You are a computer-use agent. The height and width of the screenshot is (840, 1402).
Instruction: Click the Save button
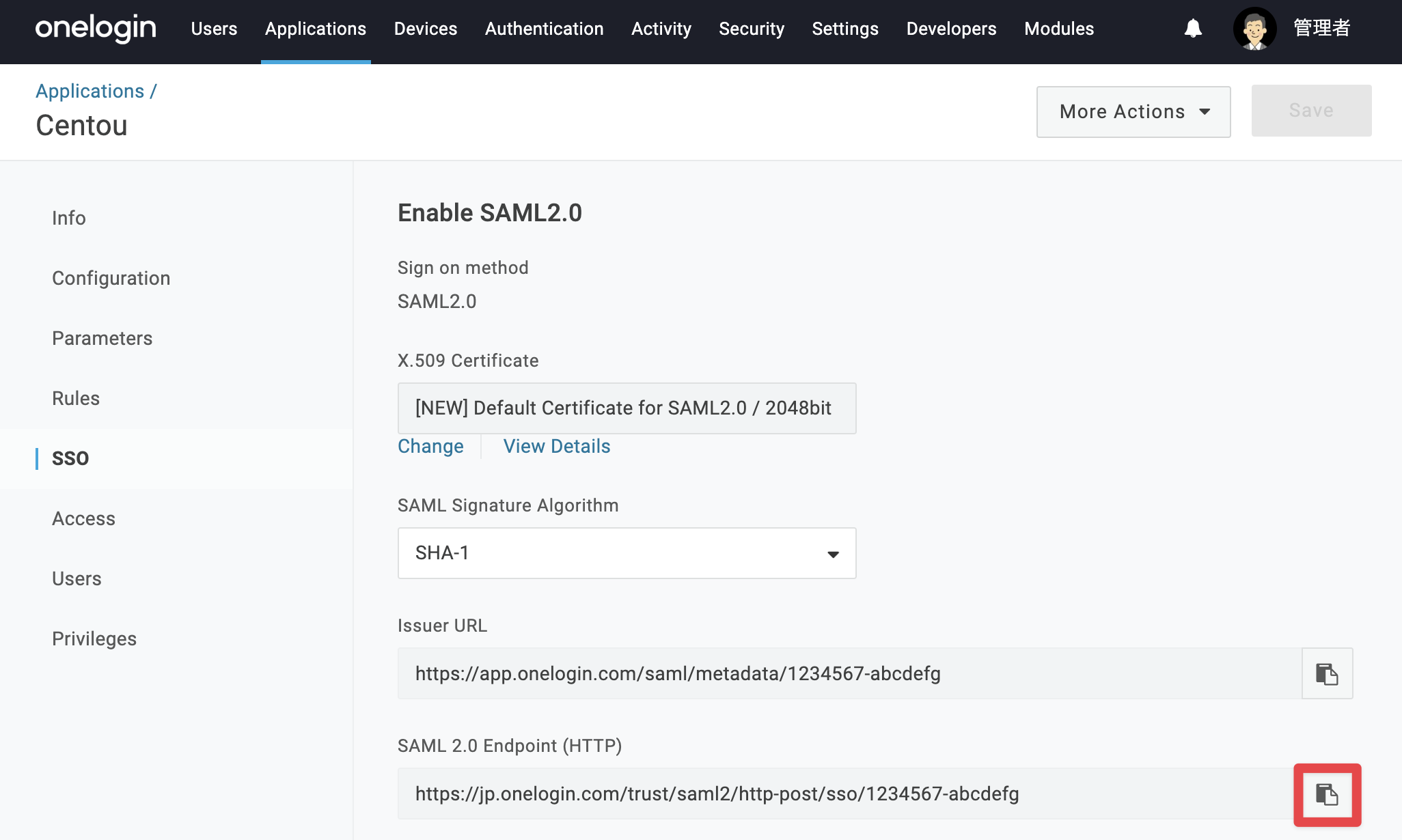(x=1311, y=111)
